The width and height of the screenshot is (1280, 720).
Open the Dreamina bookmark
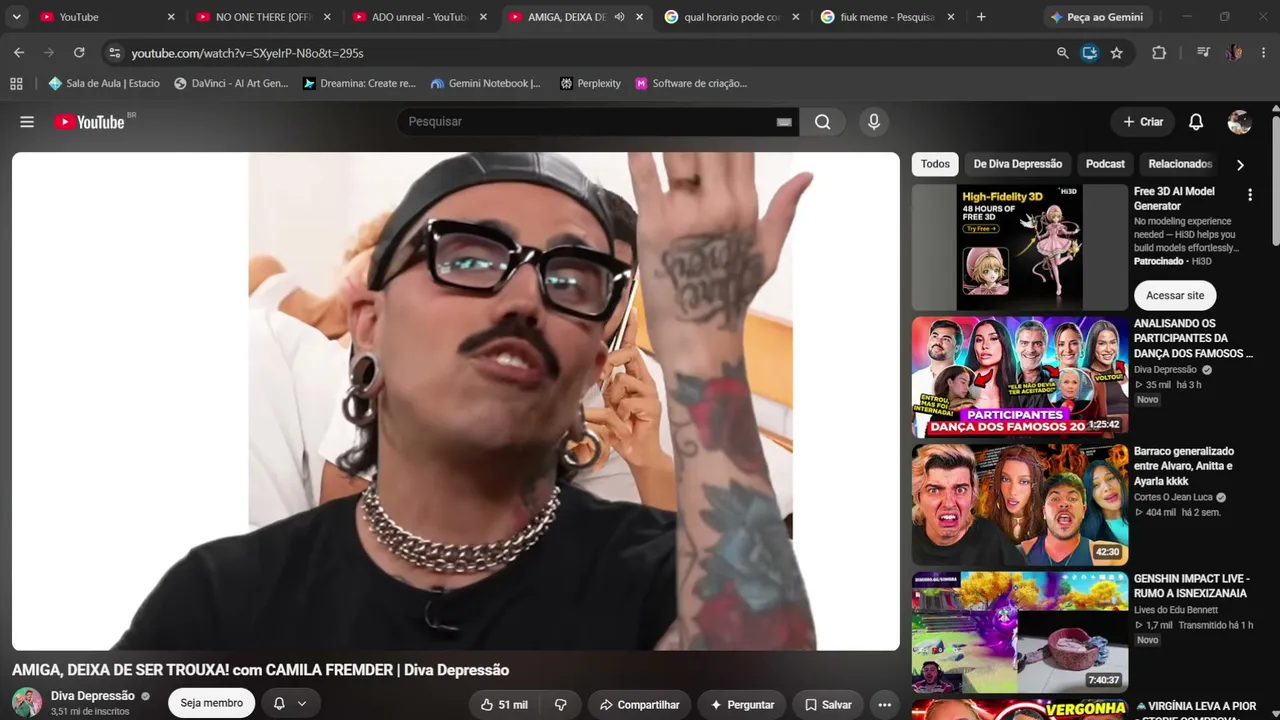tap(359, 84)
